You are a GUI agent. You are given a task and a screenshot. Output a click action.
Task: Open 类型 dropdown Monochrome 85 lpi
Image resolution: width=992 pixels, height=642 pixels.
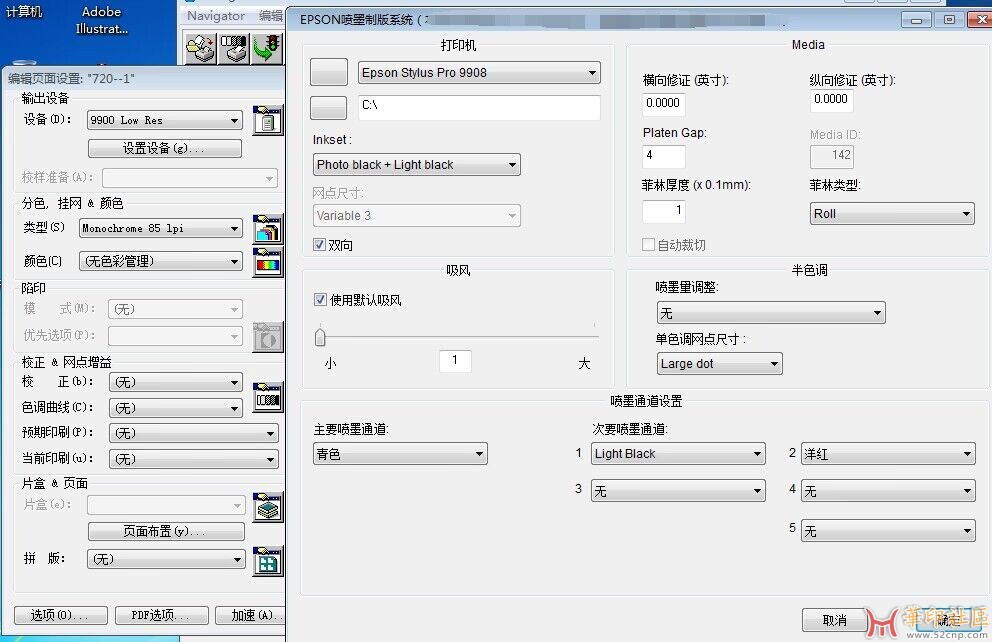point(161,228)
